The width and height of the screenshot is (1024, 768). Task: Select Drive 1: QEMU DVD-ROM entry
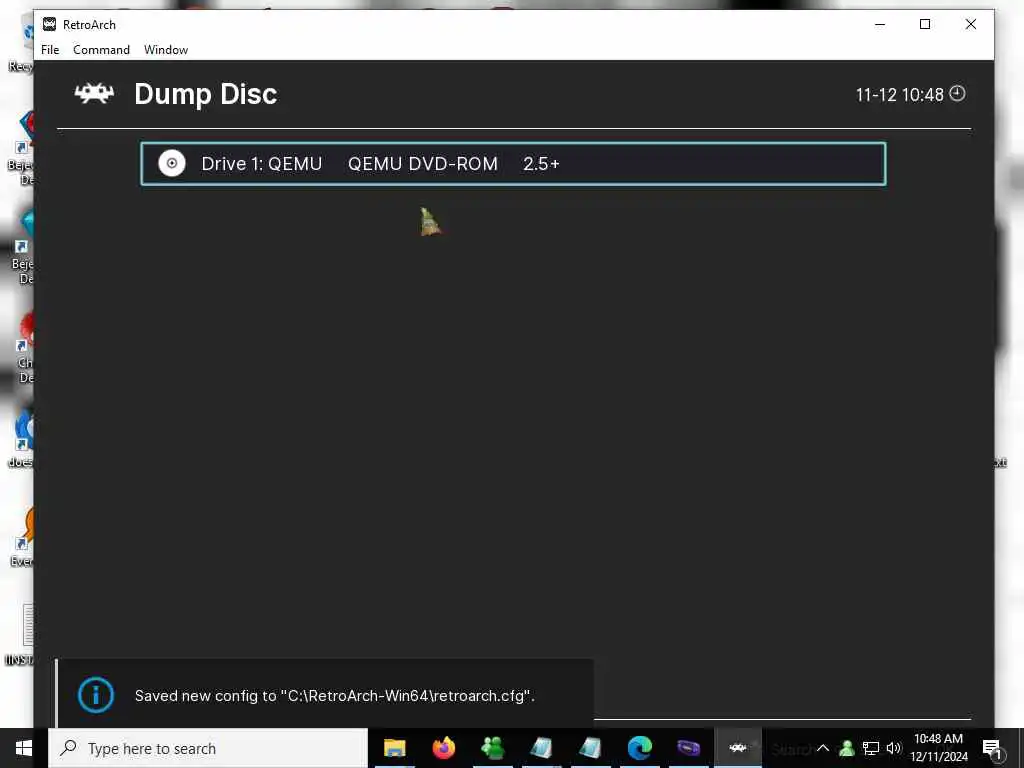(x=513, y=164)
